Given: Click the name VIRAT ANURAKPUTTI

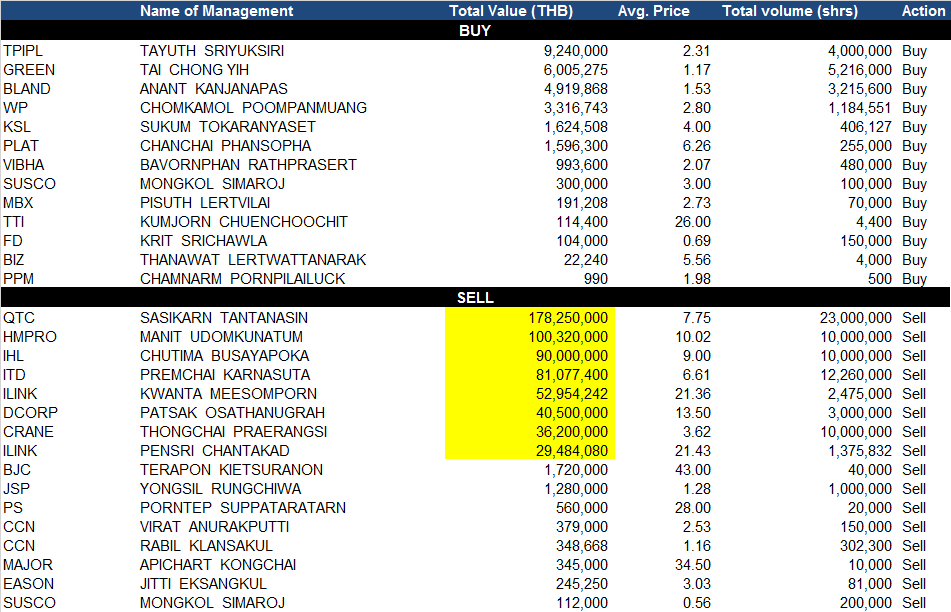Looking at the screenshot, I should (x=215, y=526).
